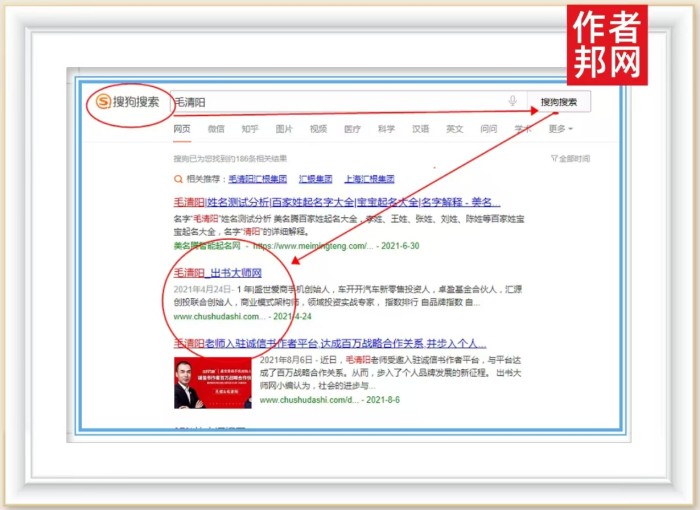Select the 英文 search tab
The image size is (700, 510).
[x=454, y=129]
